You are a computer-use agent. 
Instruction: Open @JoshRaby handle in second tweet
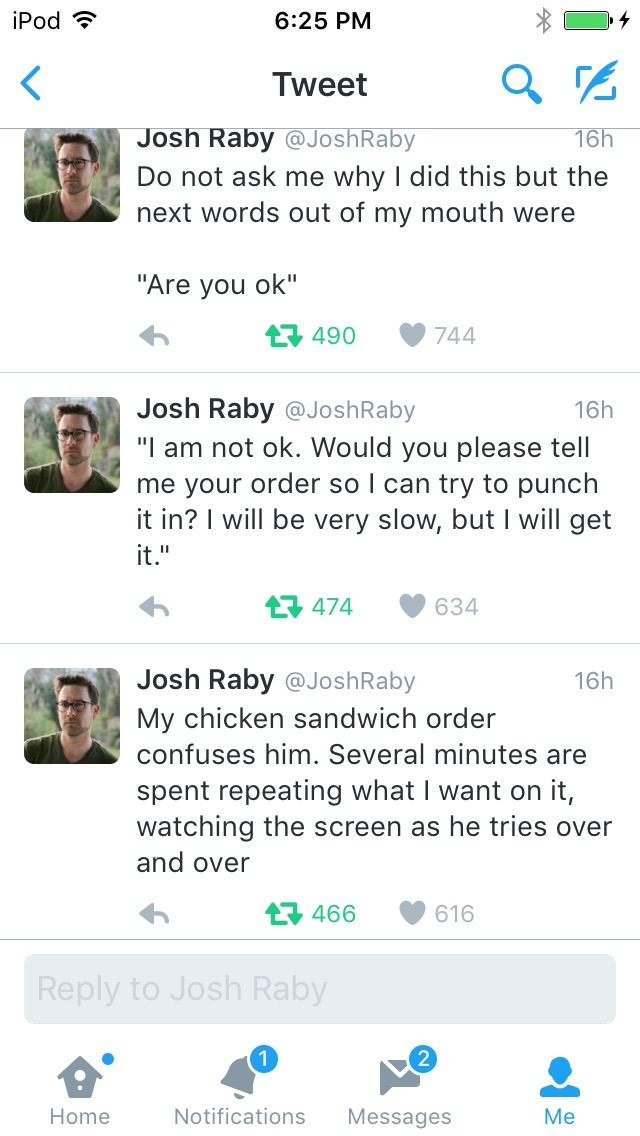point(349,410)
